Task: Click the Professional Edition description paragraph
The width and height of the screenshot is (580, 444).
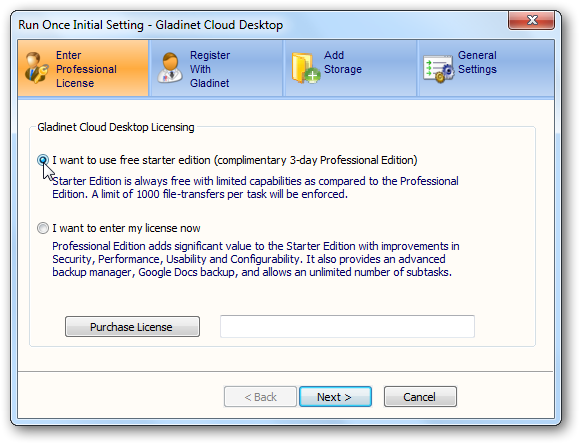Action: point(256,259)
